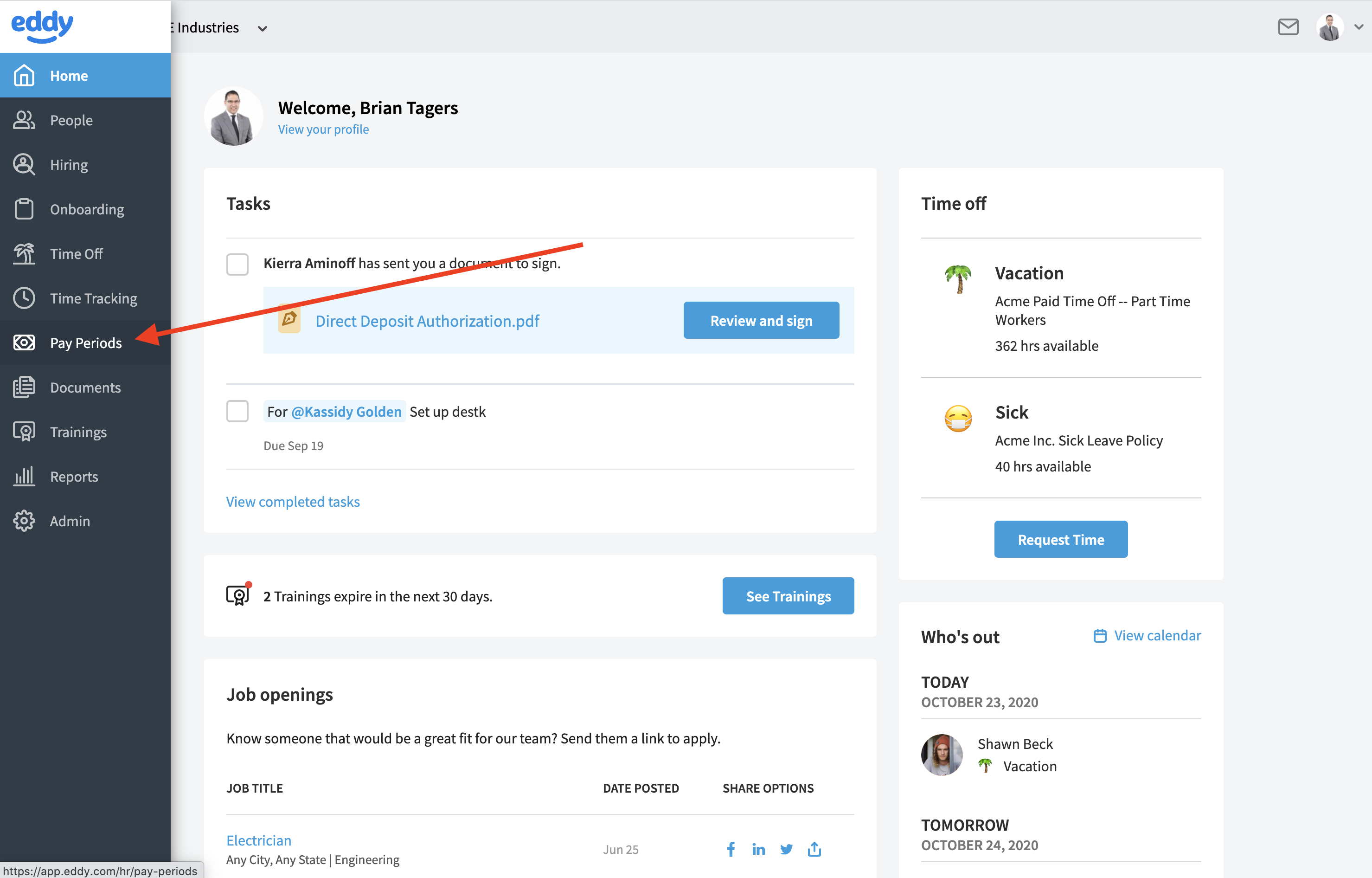Click the Hiring magnifier-person icon
The image size is (1372, 878).
24,164
